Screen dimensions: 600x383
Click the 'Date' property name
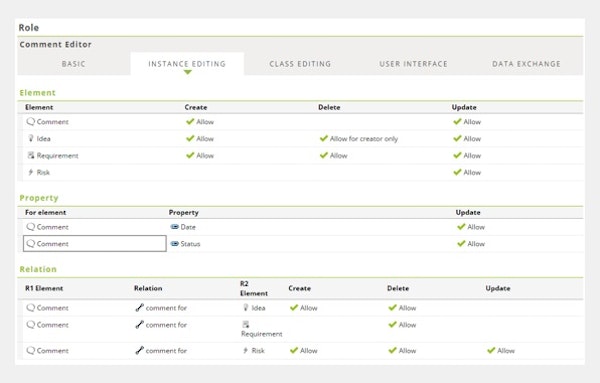188,227
